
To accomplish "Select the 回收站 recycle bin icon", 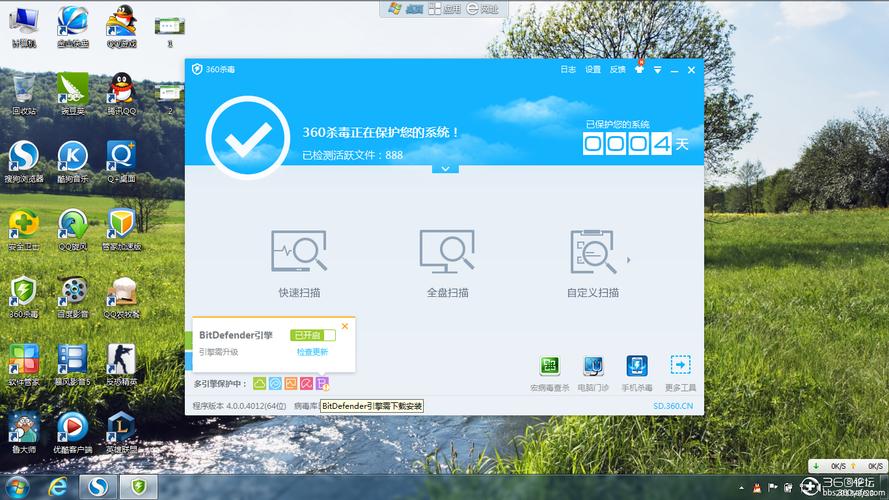I will (x=24, y=94).
